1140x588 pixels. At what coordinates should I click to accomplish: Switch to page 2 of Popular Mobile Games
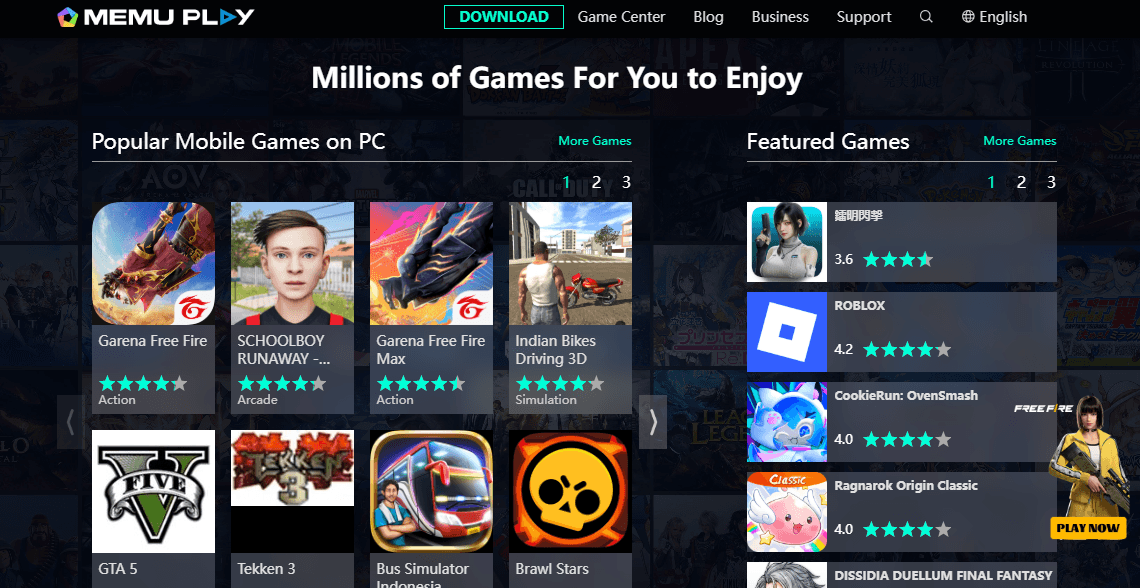click(x=596, y=182)
